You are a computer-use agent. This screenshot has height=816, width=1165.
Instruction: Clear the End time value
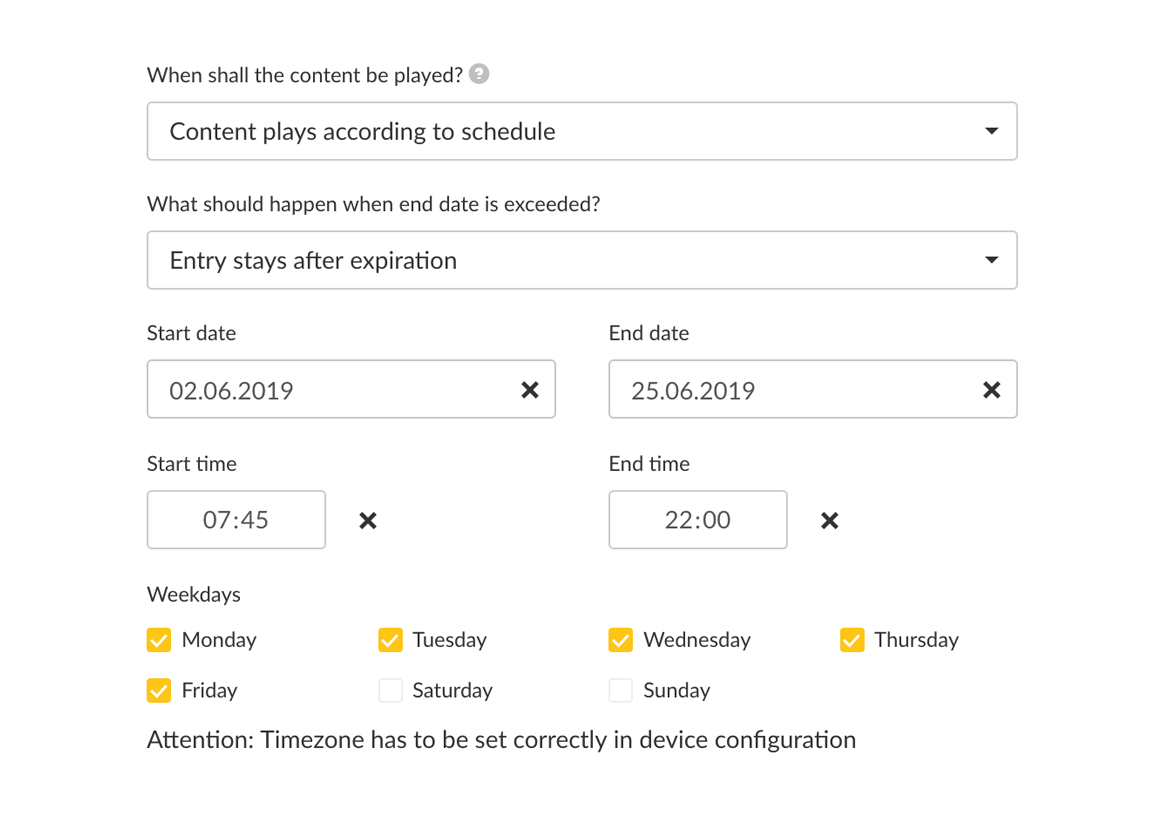click(x=829, y=520)
